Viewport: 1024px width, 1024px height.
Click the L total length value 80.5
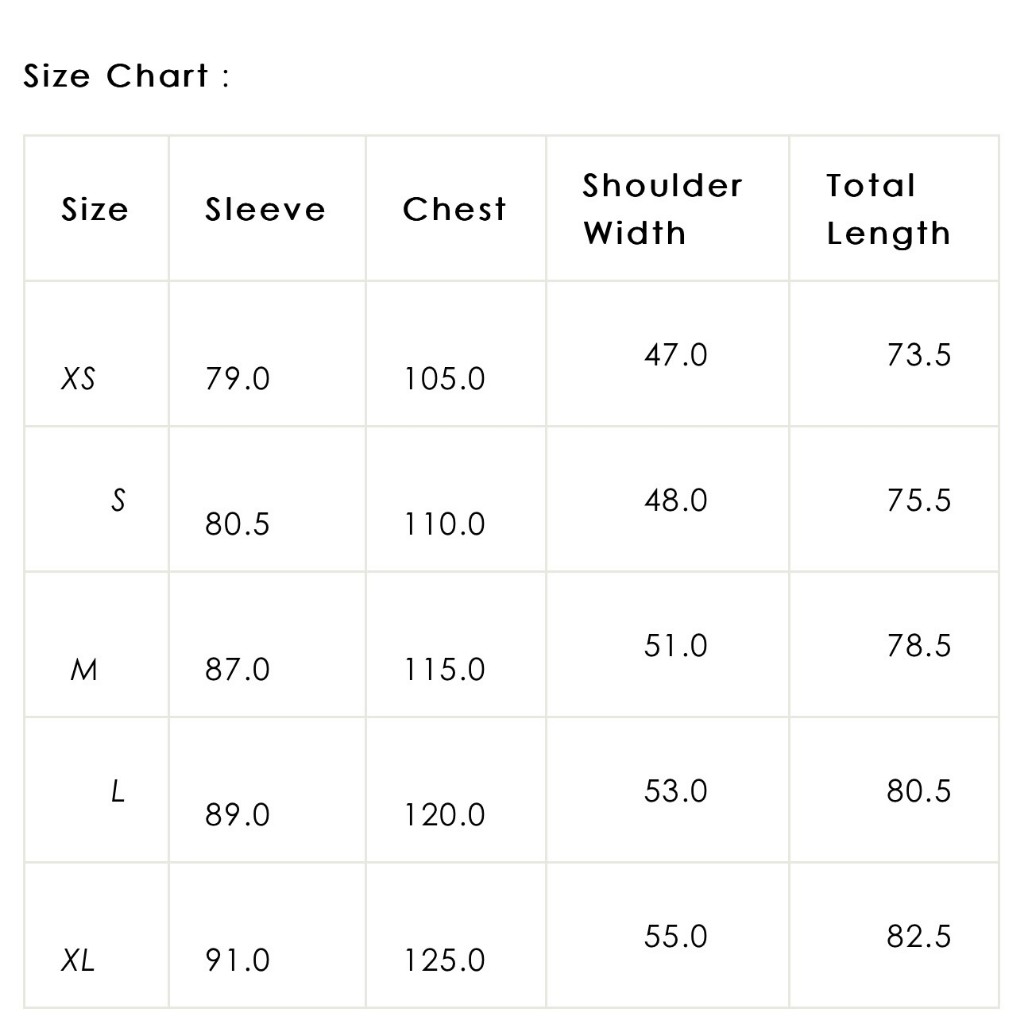(x=918, y=792)
